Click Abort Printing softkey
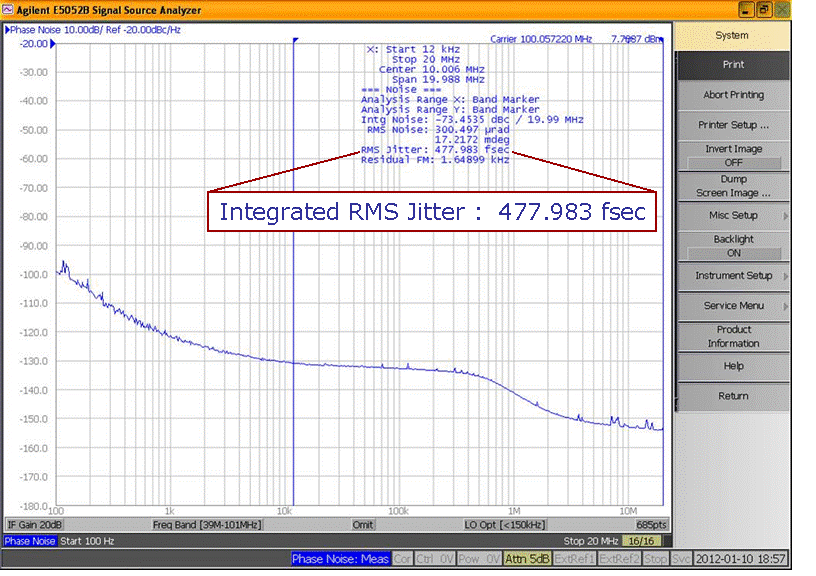816x576 pixels. 732,95
